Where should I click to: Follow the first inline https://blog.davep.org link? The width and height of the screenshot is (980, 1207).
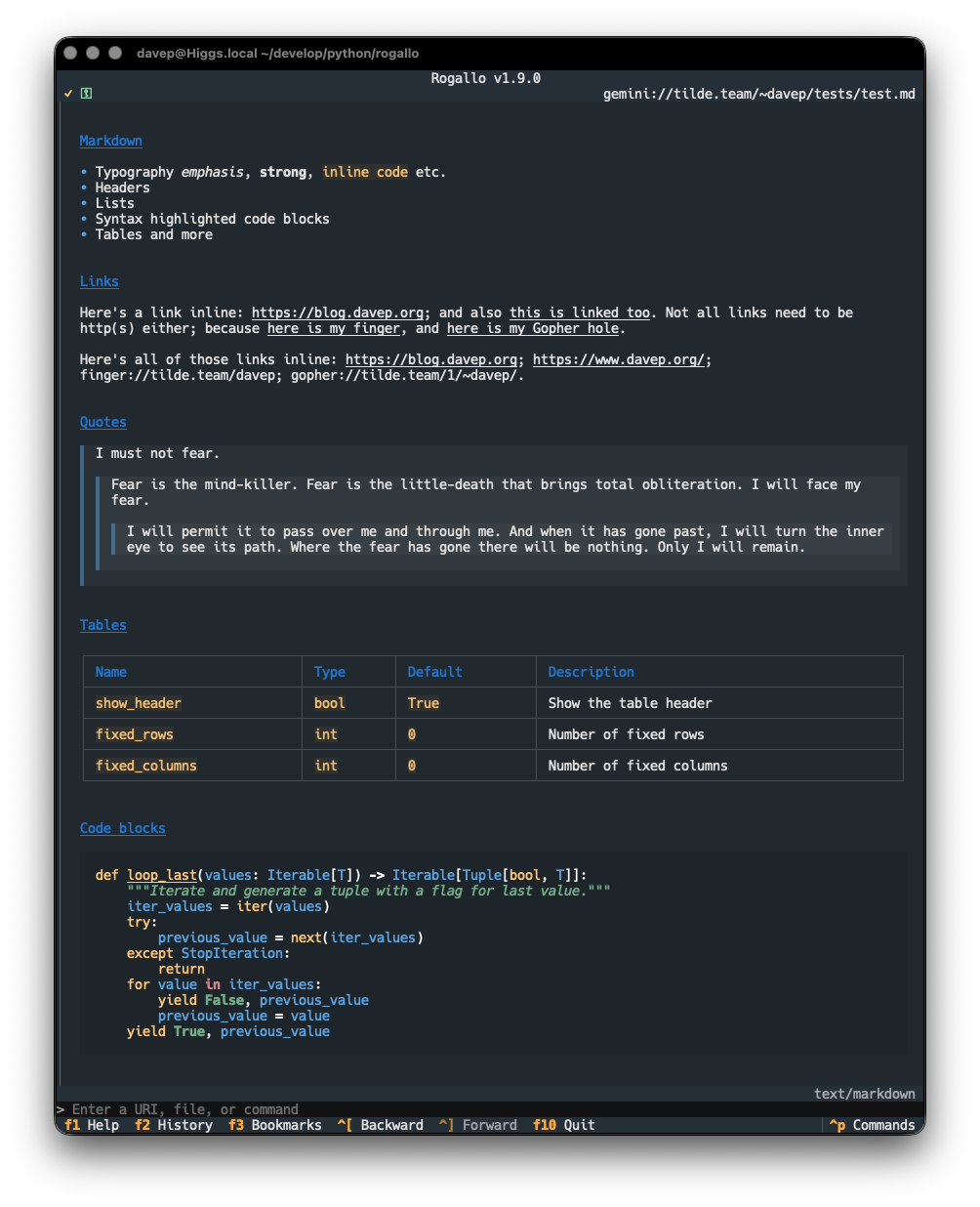338,312
